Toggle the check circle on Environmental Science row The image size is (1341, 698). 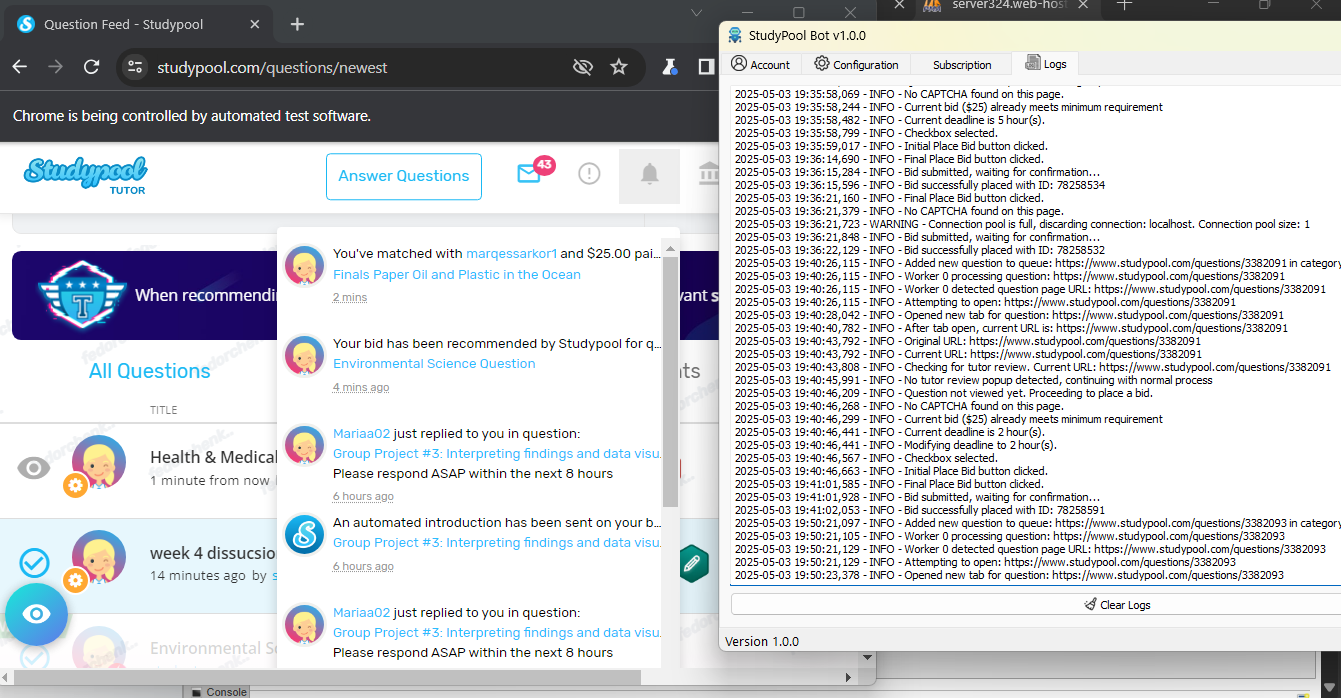coord(34,656)
